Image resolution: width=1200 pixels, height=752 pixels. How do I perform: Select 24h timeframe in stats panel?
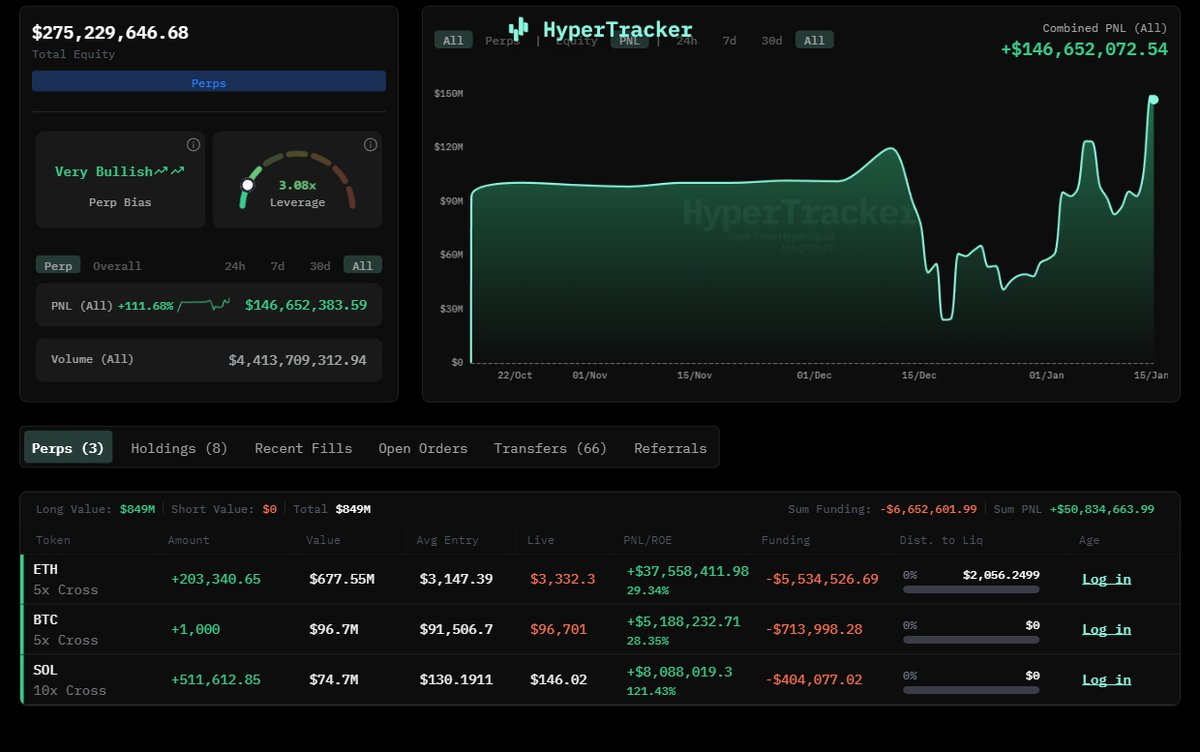point(234,266)
